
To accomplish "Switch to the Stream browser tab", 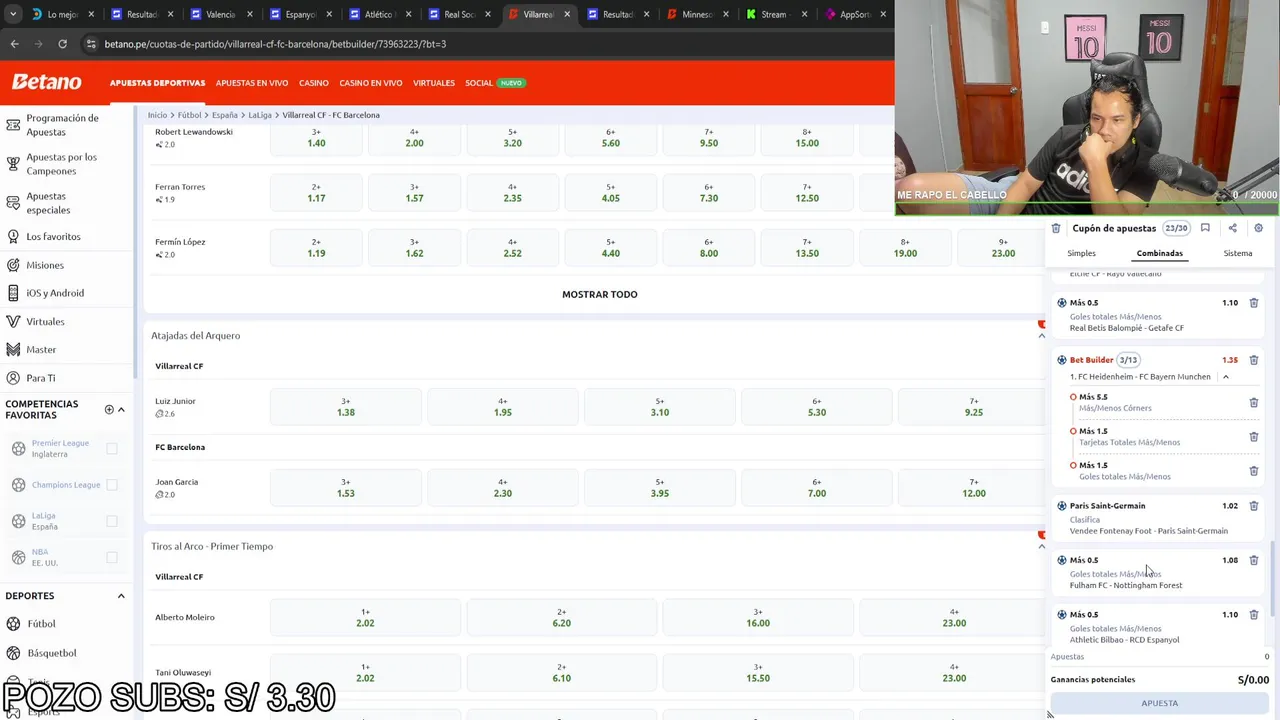I will 776,14.
